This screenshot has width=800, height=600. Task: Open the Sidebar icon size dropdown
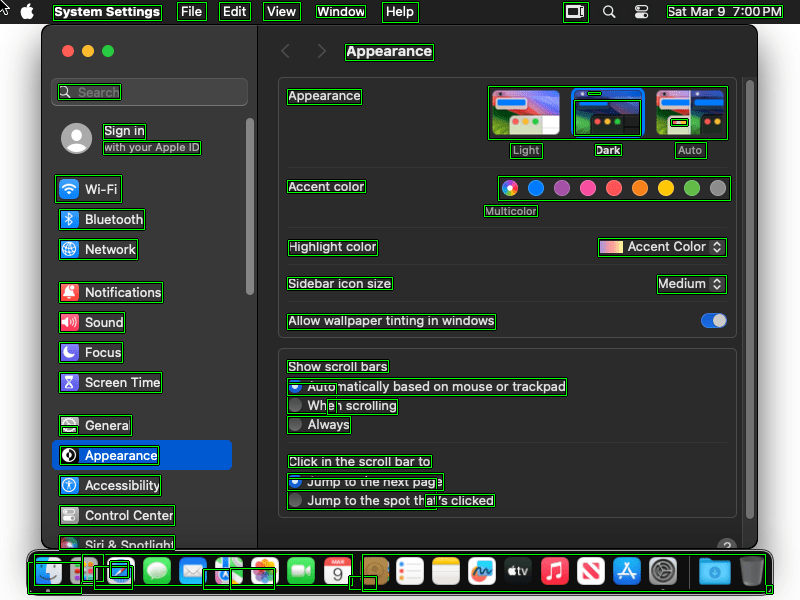tap(691, 284)
